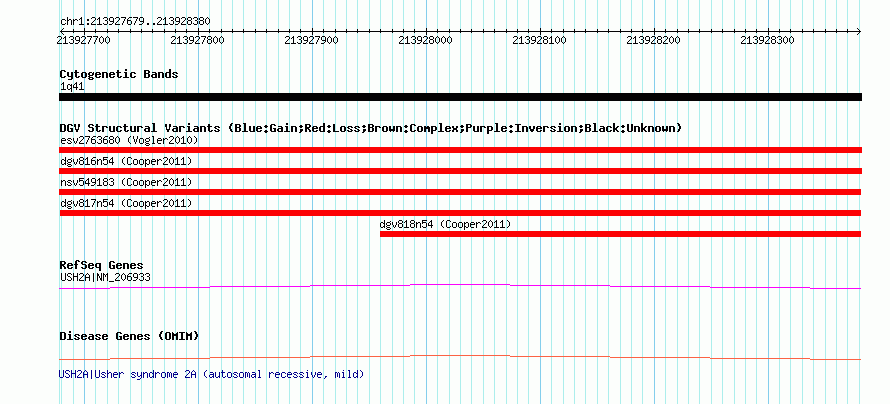Open the USH2A Usher syndrome 2A link

tap(211, 374)
